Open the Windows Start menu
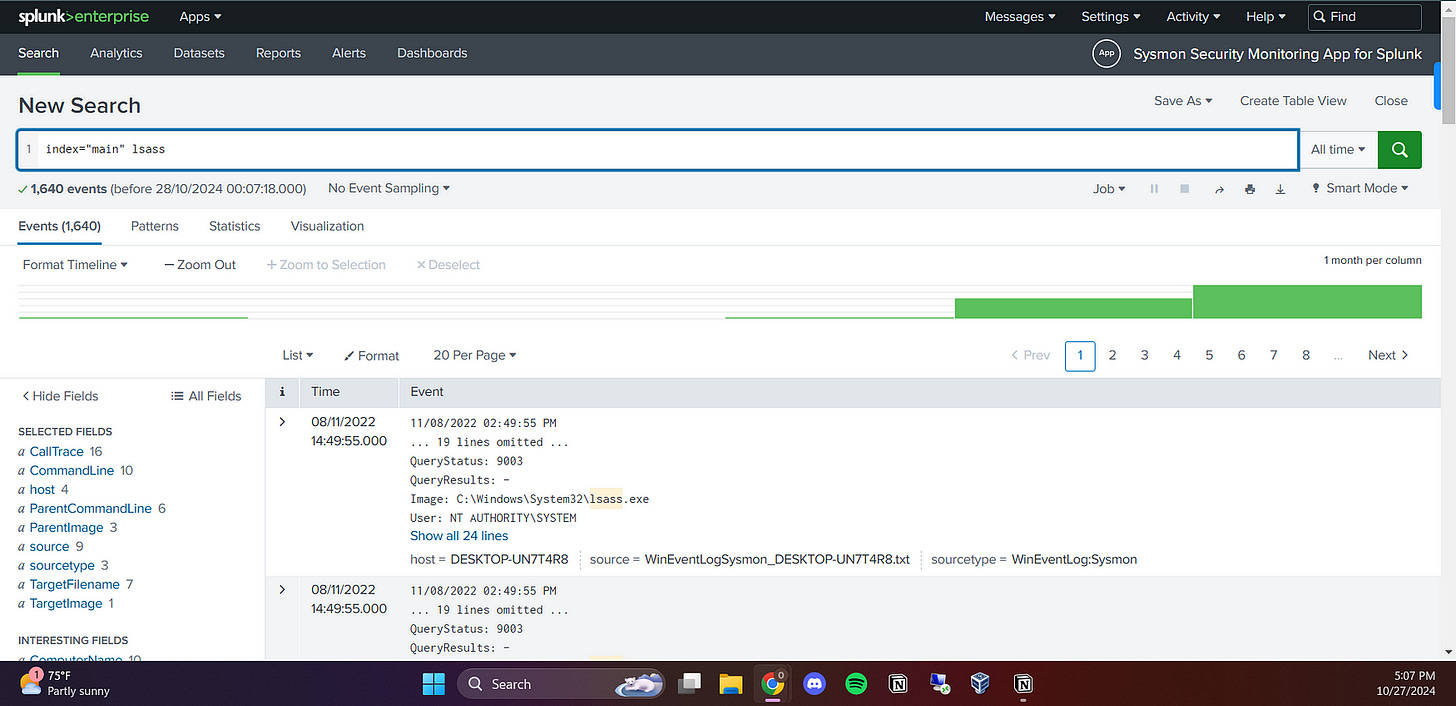 434,684
